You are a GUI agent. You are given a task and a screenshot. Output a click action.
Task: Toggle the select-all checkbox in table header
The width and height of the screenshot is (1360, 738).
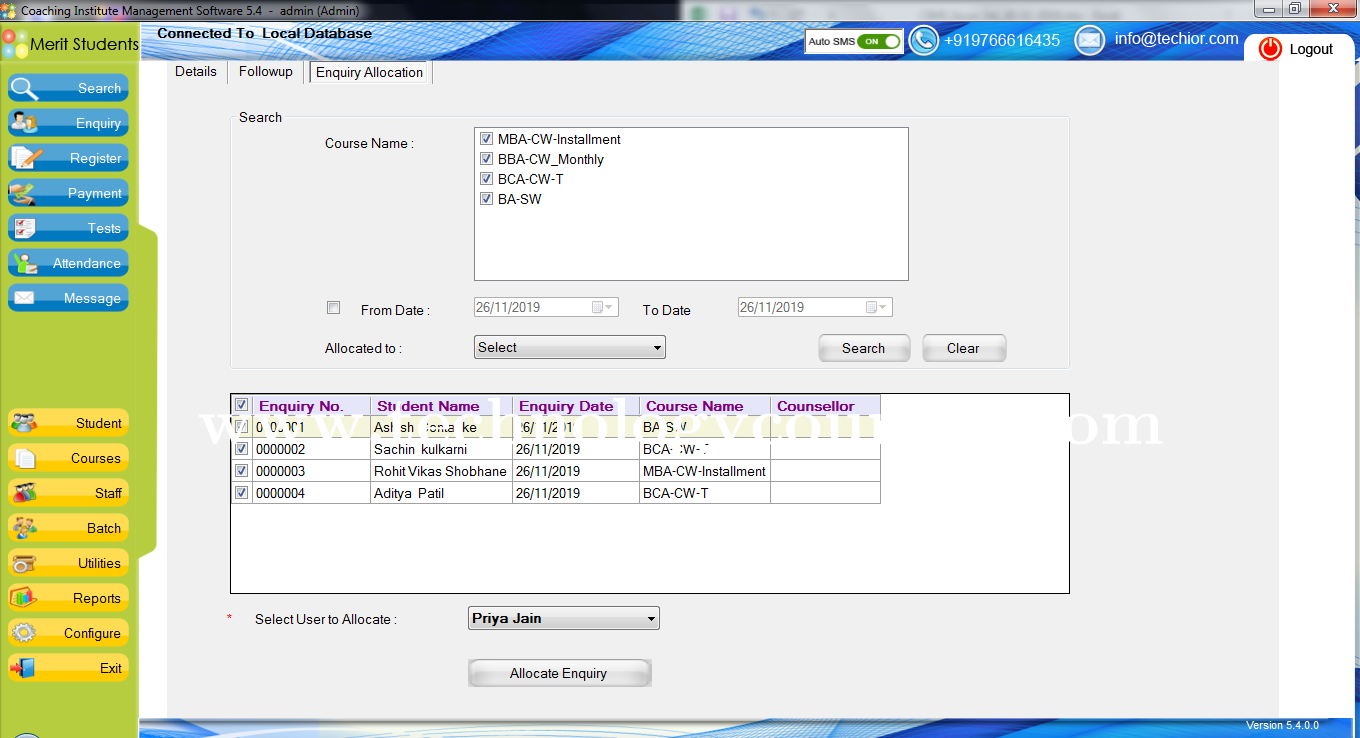pos(241,405)
